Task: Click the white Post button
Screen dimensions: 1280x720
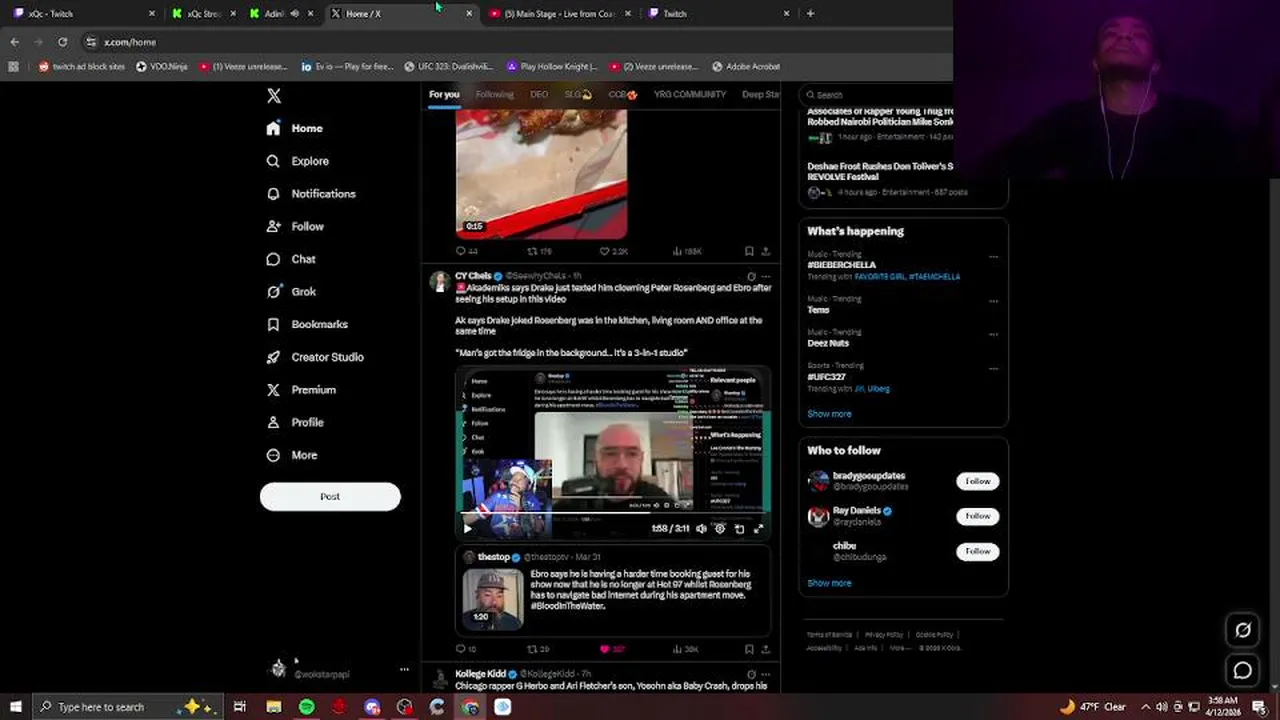Action: click(330, 497)
